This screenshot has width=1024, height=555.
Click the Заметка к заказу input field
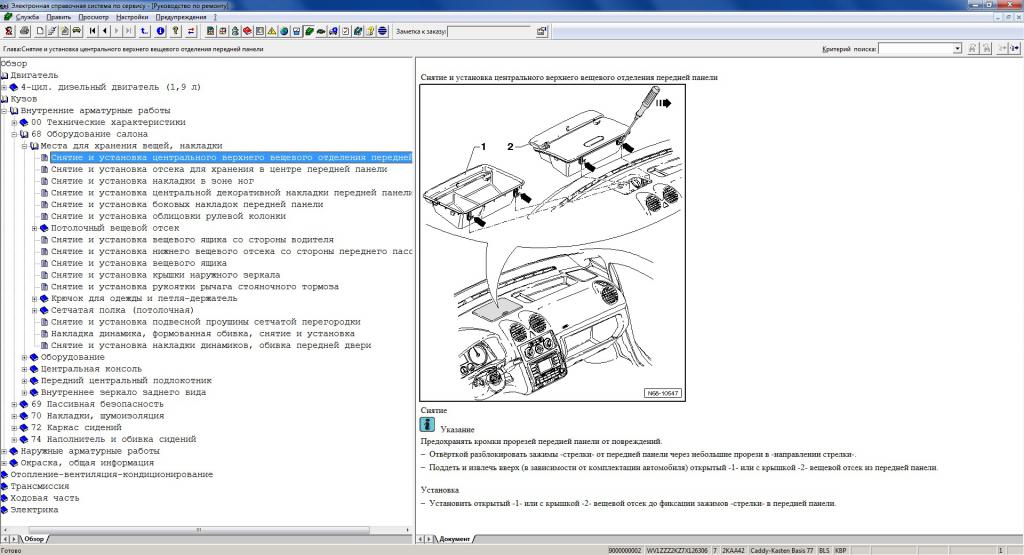490,31
